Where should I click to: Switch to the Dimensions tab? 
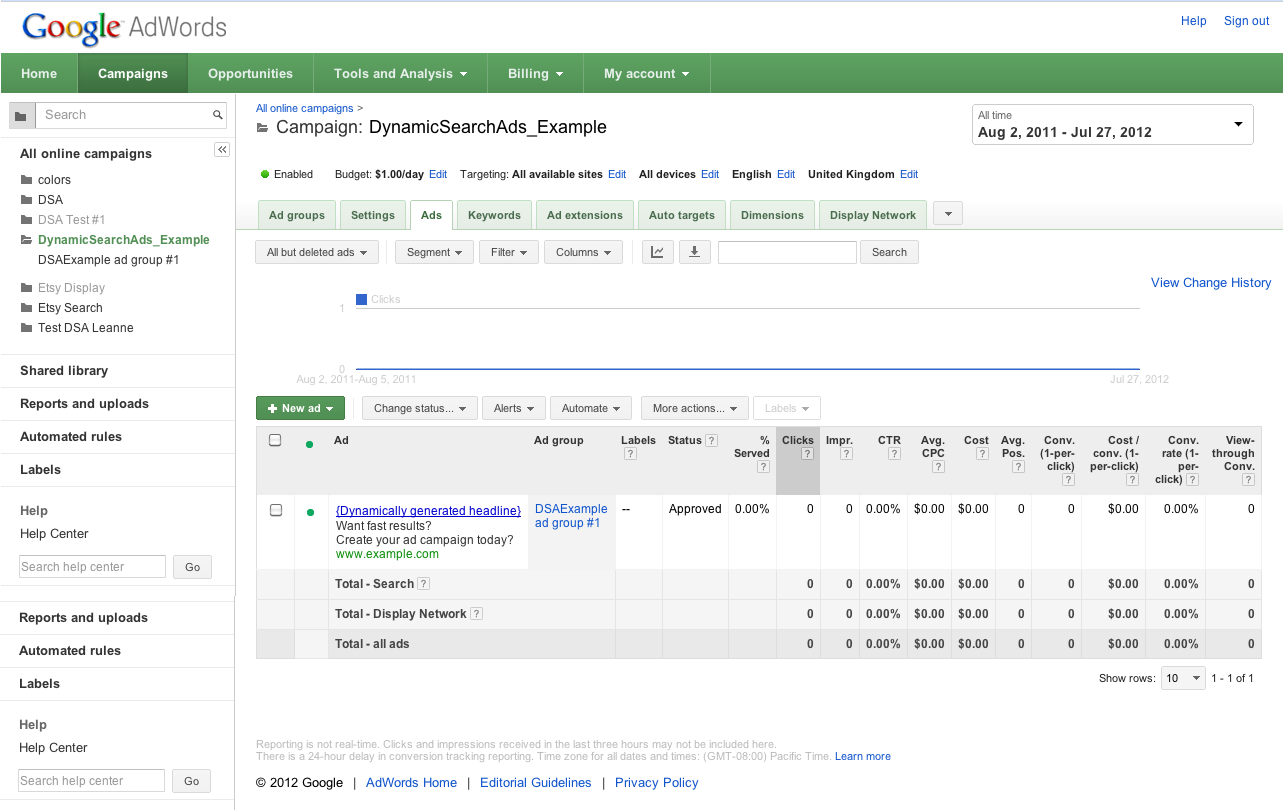[772, 215]
